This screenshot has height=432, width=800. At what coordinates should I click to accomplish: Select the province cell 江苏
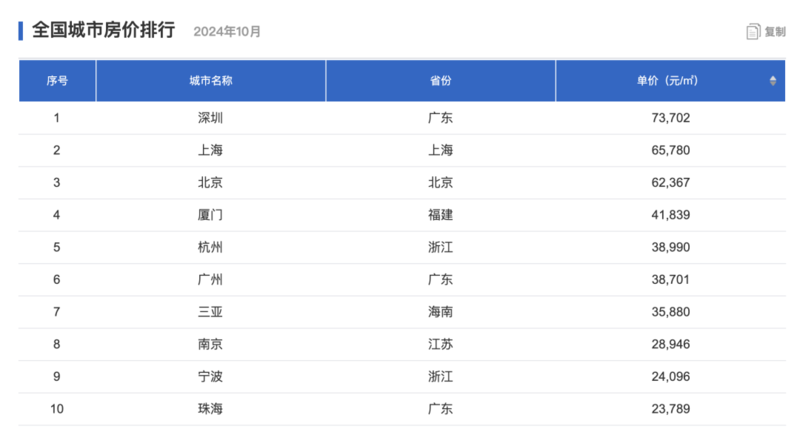tap(440, 344)
